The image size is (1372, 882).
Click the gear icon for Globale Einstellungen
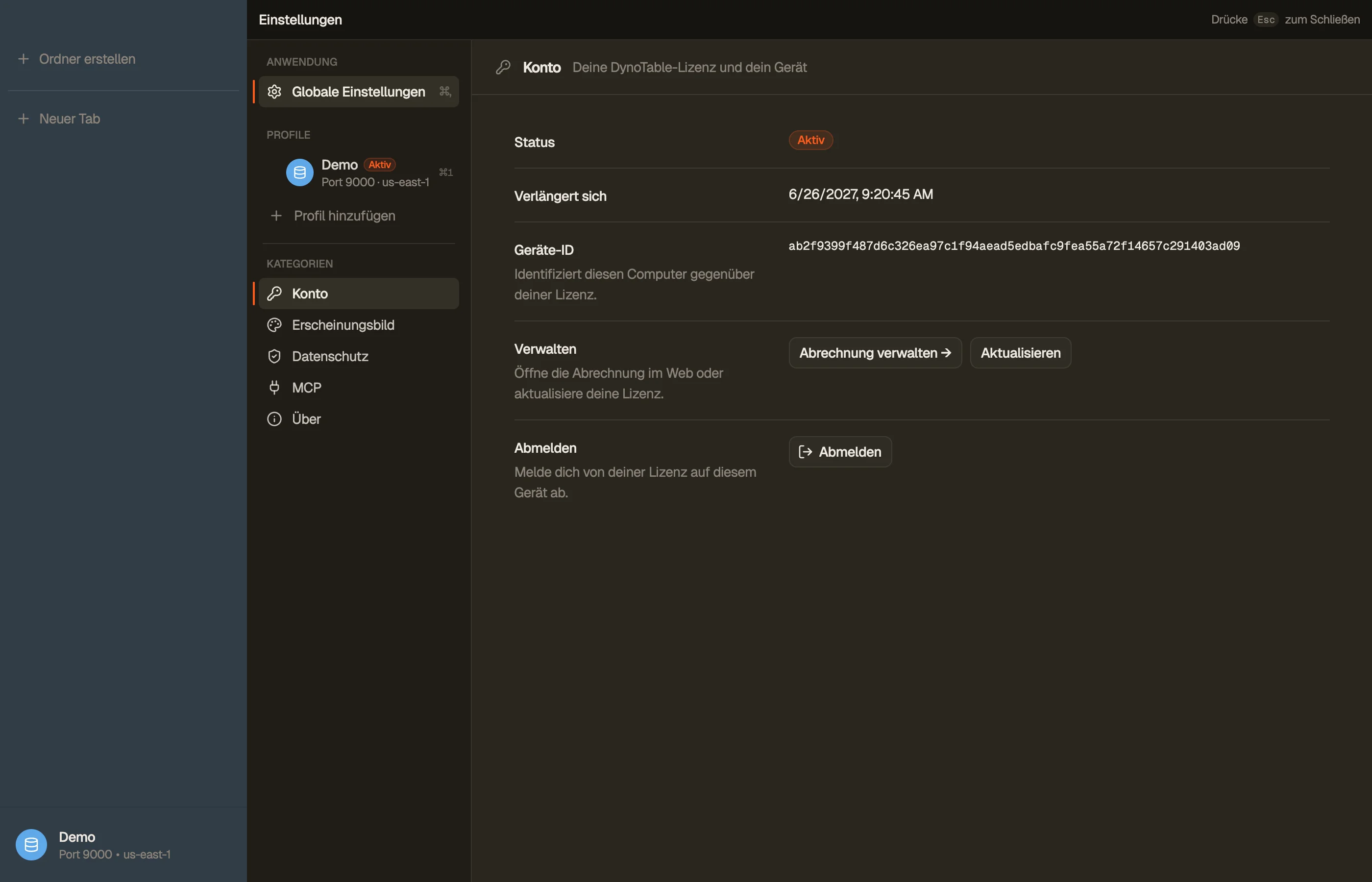pyautogui.click(x=274, y=92)
